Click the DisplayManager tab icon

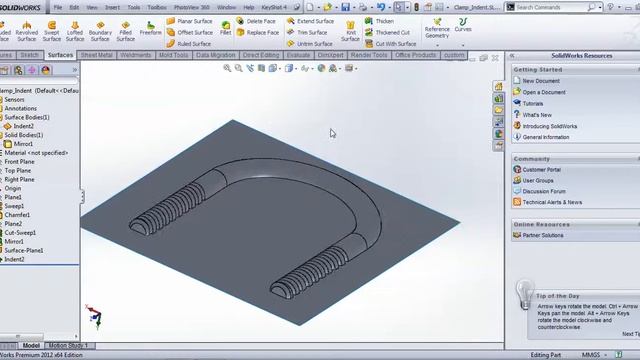tap(46, 70)
